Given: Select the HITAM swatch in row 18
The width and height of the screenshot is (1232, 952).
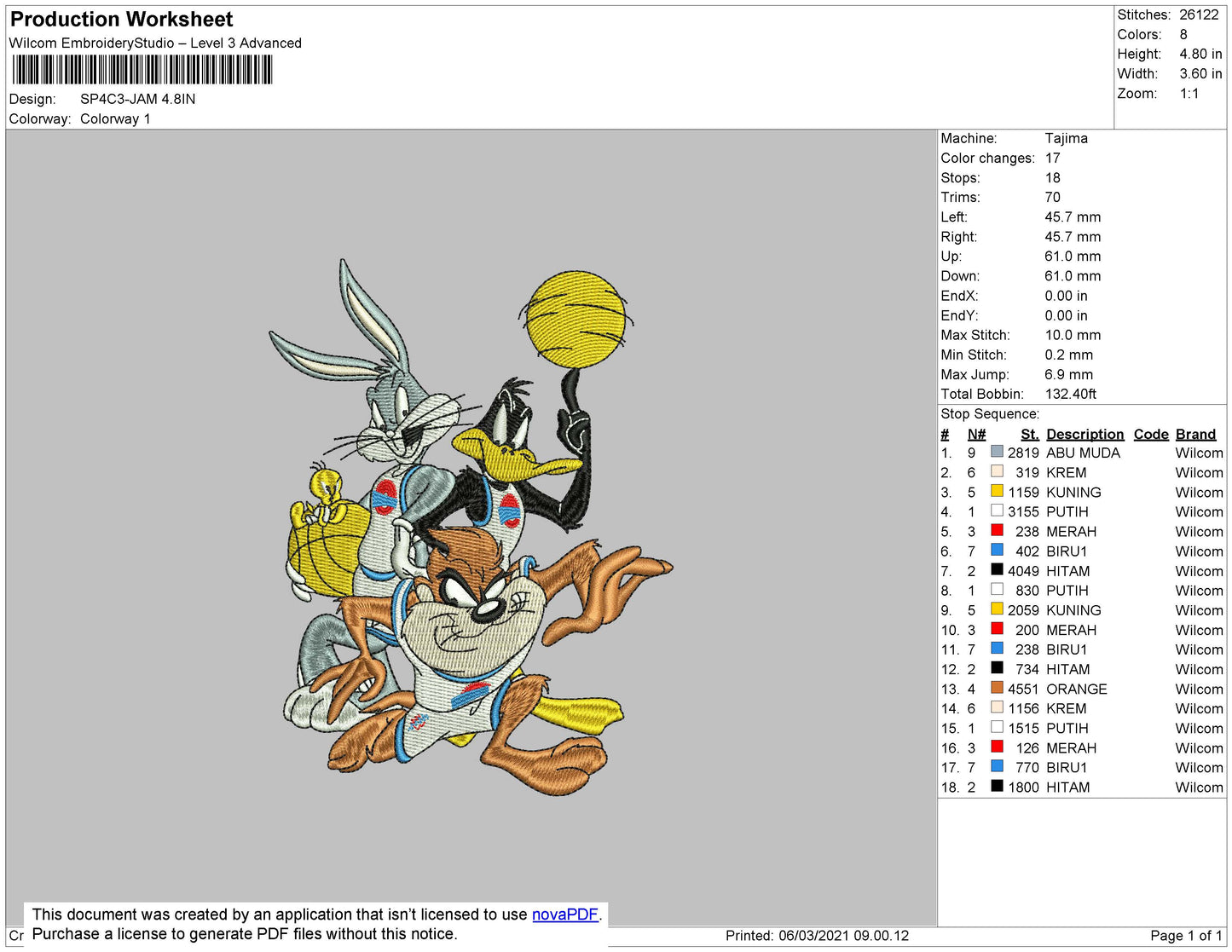Looking at the screenshot, I should pos(997,786).
